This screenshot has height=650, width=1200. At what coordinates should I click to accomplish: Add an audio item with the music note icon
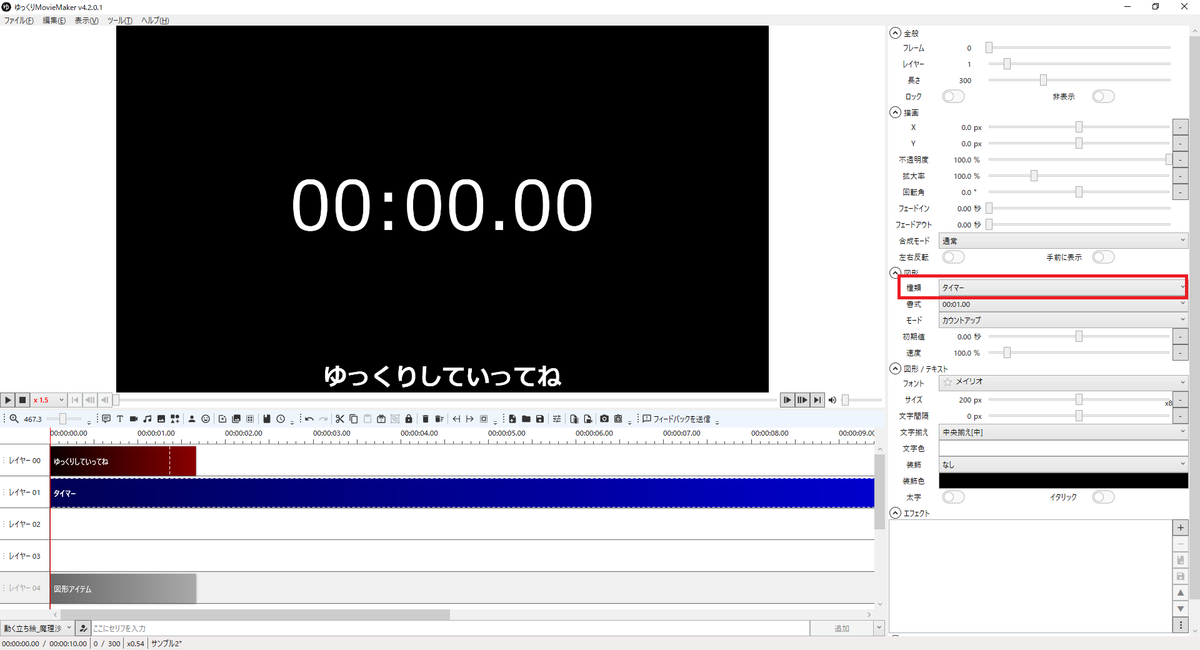tap(147, 418)
